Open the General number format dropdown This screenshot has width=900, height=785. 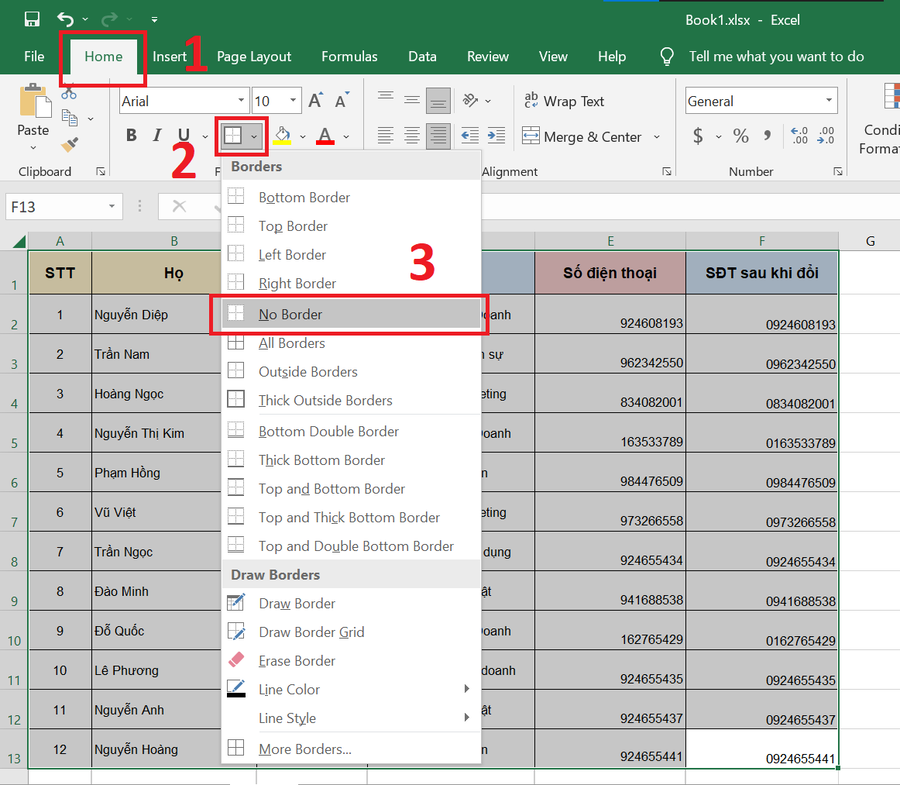(829, 100)
